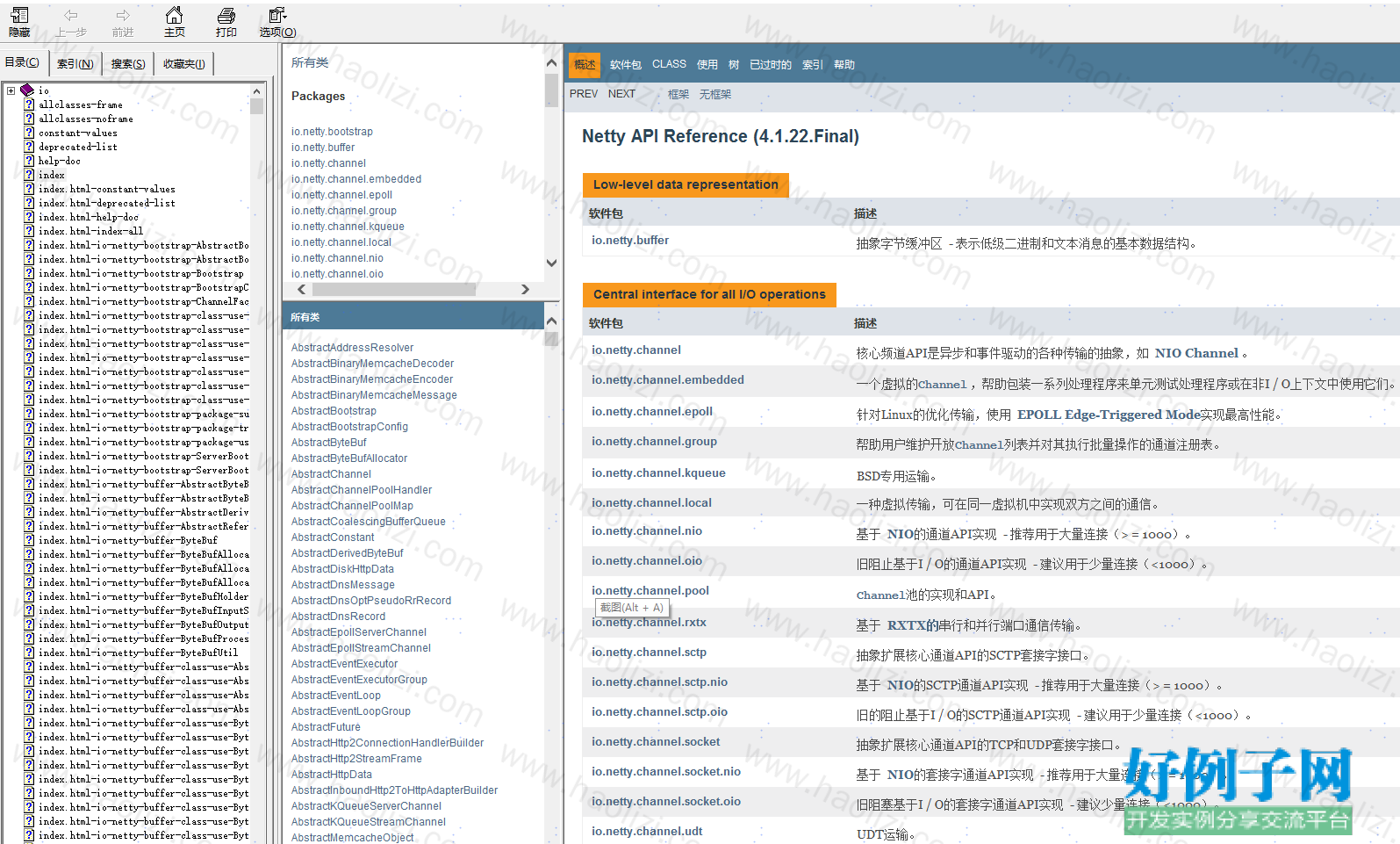Click the class list frame scroll-up arrow
This screenshot has width=1400, height=844.
point(551,320)
